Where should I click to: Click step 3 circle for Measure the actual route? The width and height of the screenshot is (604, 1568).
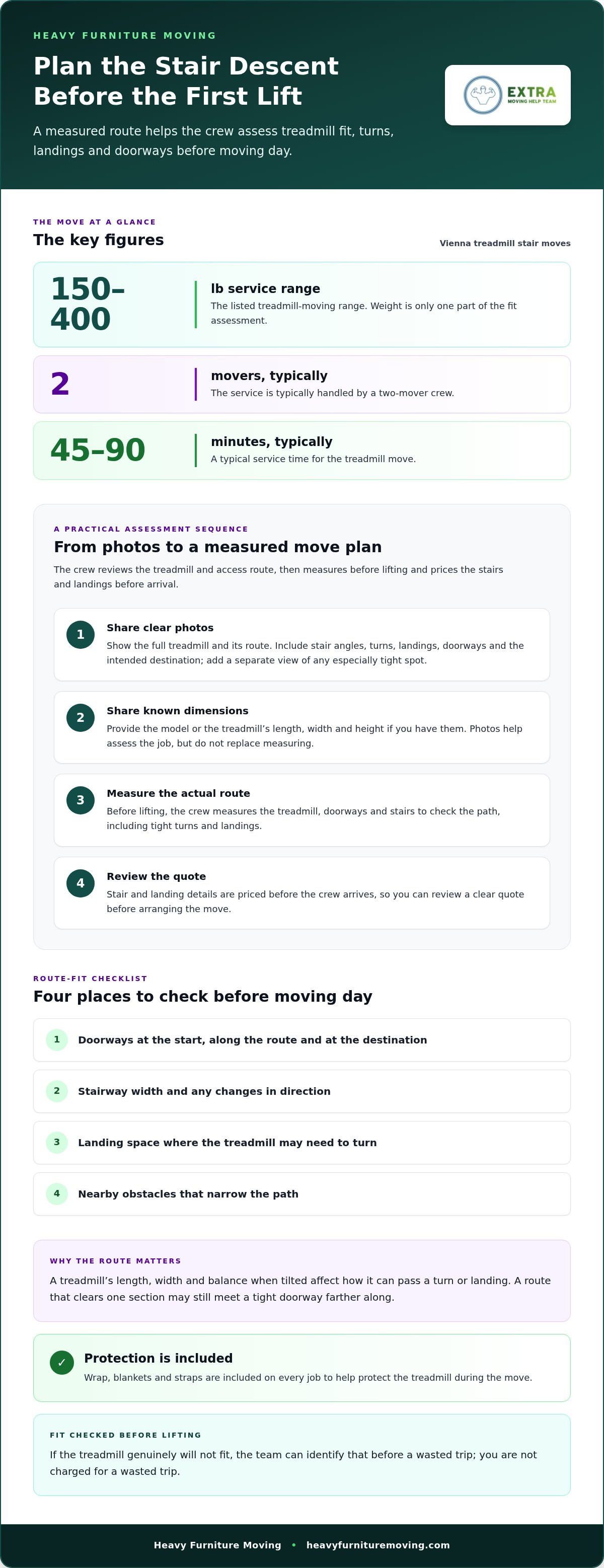[x=81, y=800]
